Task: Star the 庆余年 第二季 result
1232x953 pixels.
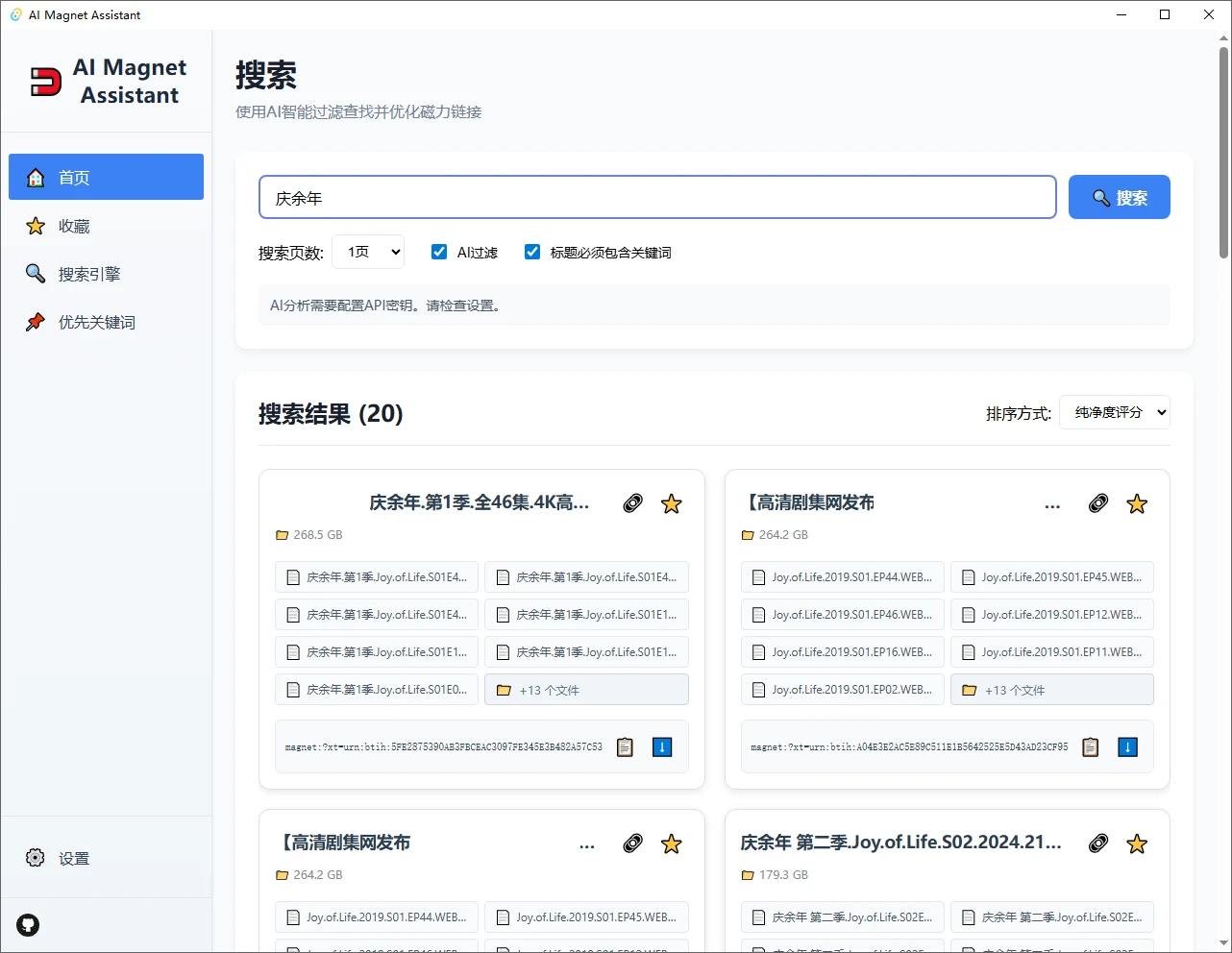Action: click(x=1137, y=843)
